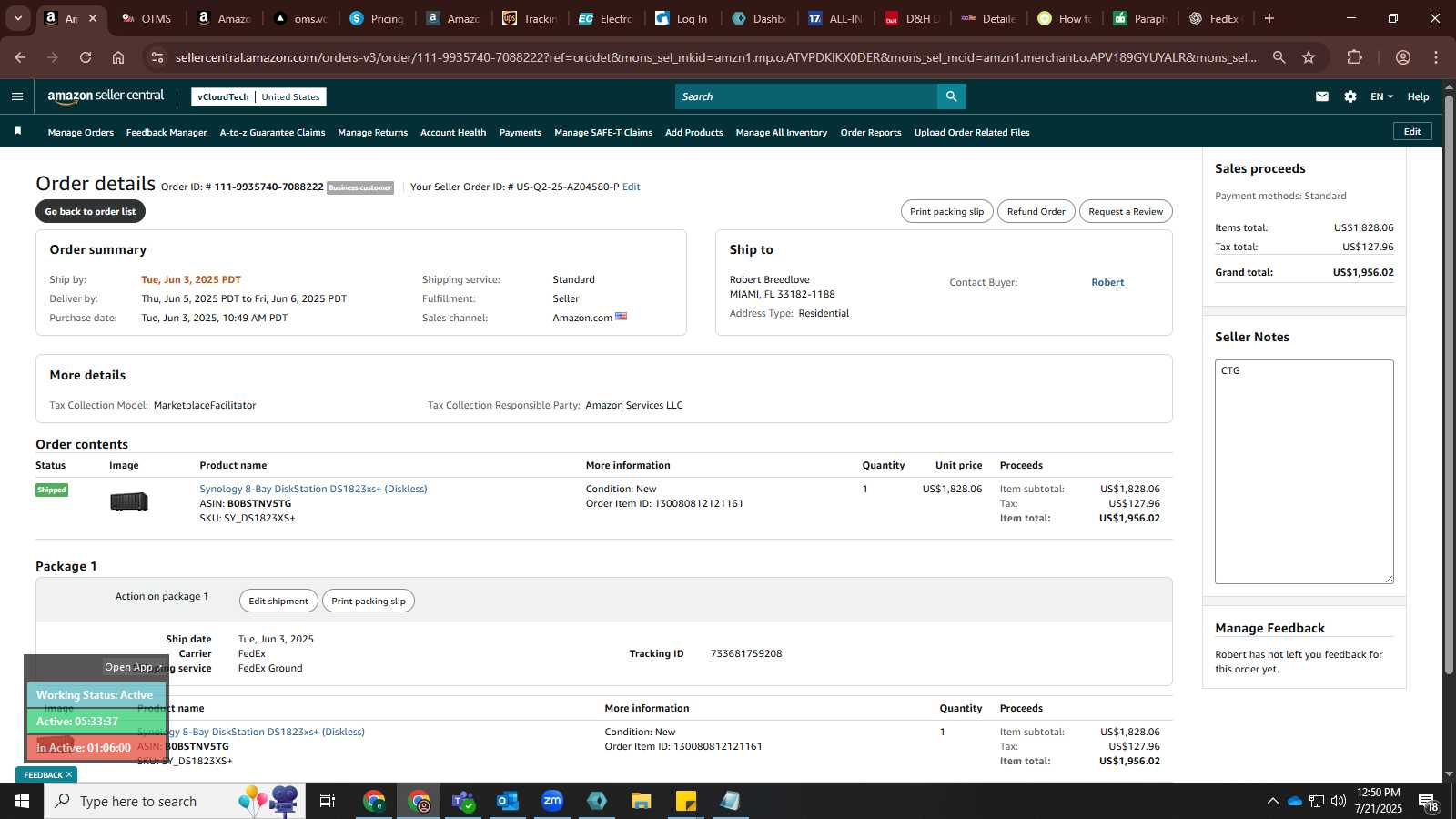Click the bookmark flag in navigation bar
Image resolution: width=1456 pixels, height=819 pixels.
coord(17,132)
